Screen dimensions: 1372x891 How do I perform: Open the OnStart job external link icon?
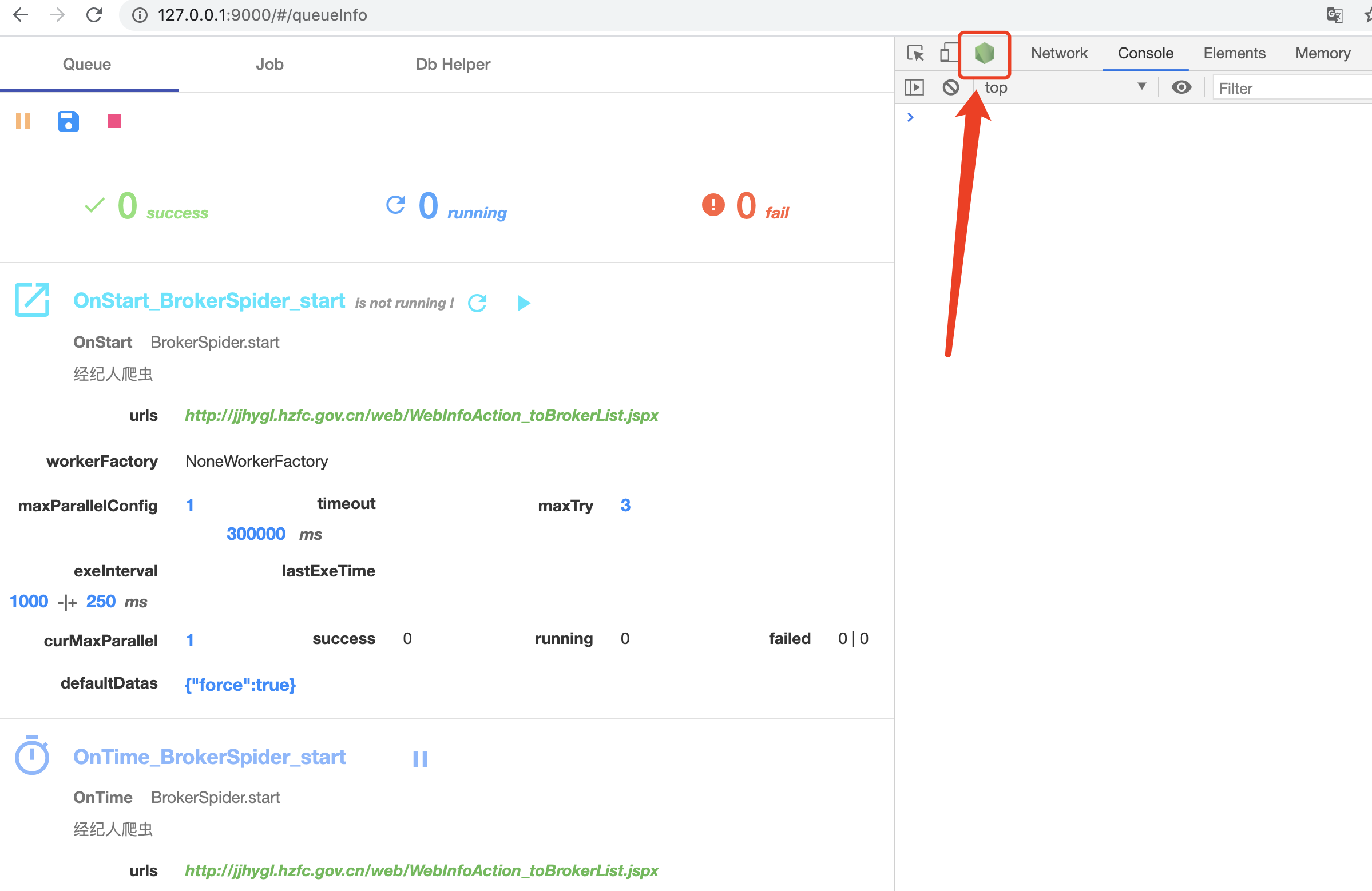coord(32,300)
